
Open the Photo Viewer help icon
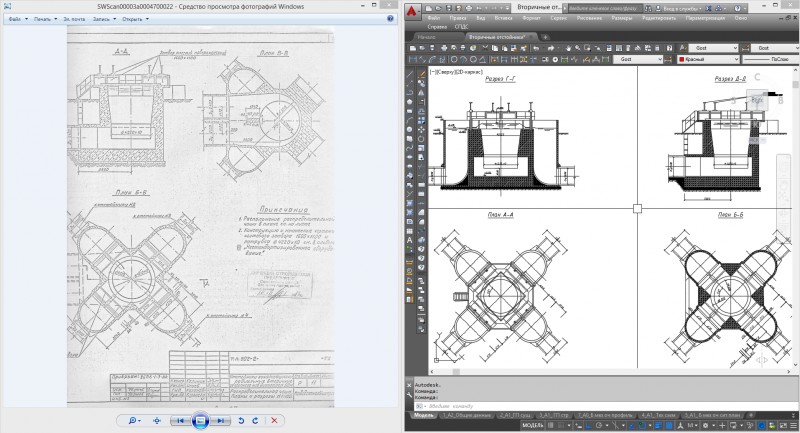[389, 18]
